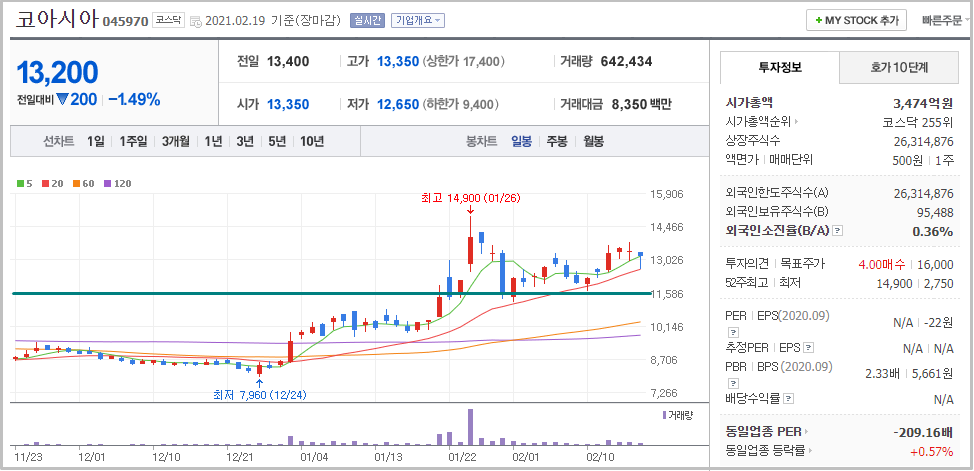
Task: Click the stock code 045970
Action: [x=125, y=21]
